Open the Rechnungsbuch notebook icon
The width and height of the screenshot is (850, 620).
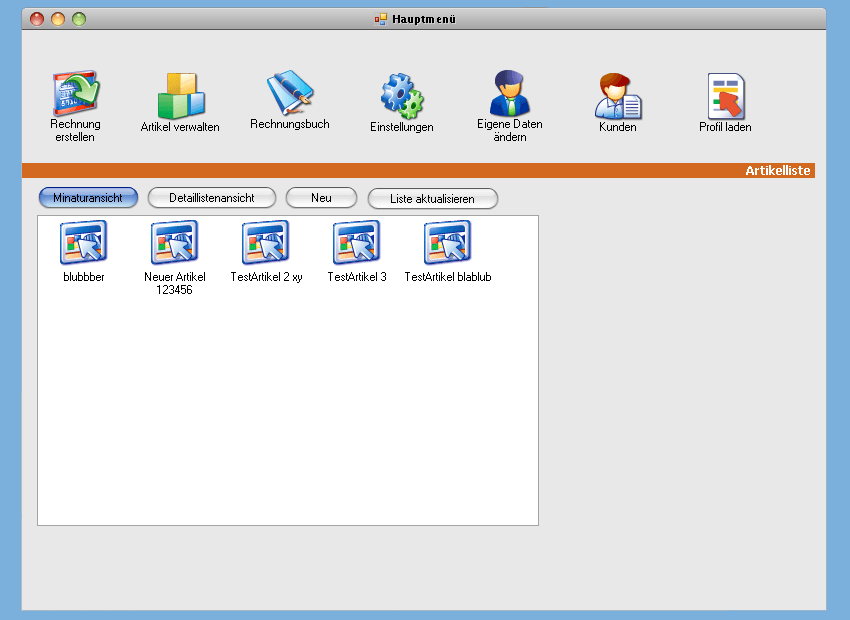pos(290,92)
